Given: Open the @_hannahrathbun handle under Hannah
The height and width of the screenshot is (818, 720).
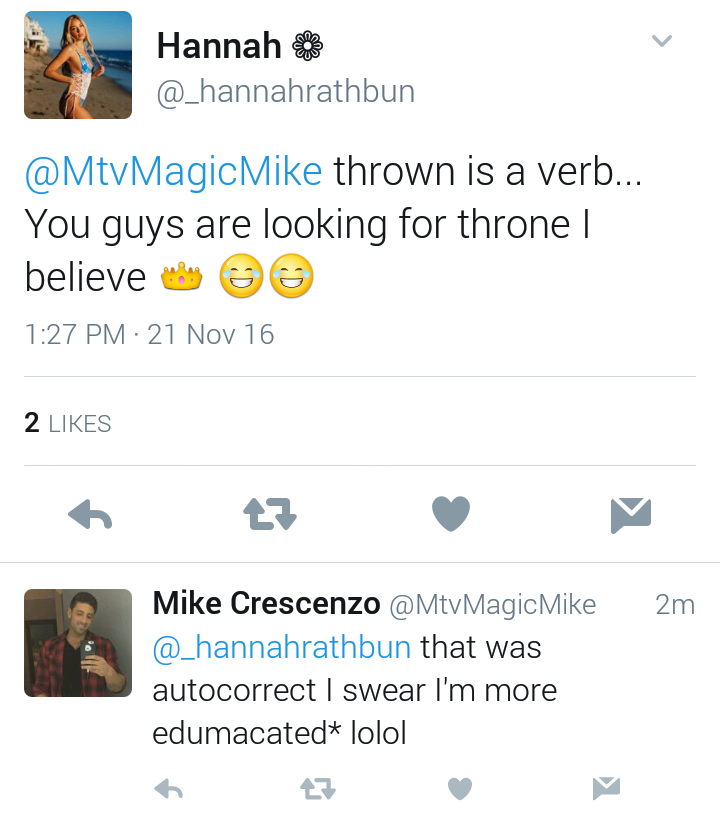Looking at the screenshot, I should click(286, 92).
